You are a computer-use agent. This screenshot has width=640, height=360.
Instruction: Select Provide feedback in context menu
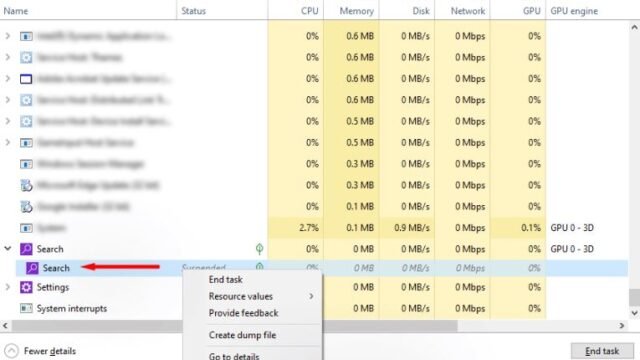(243, 313)
